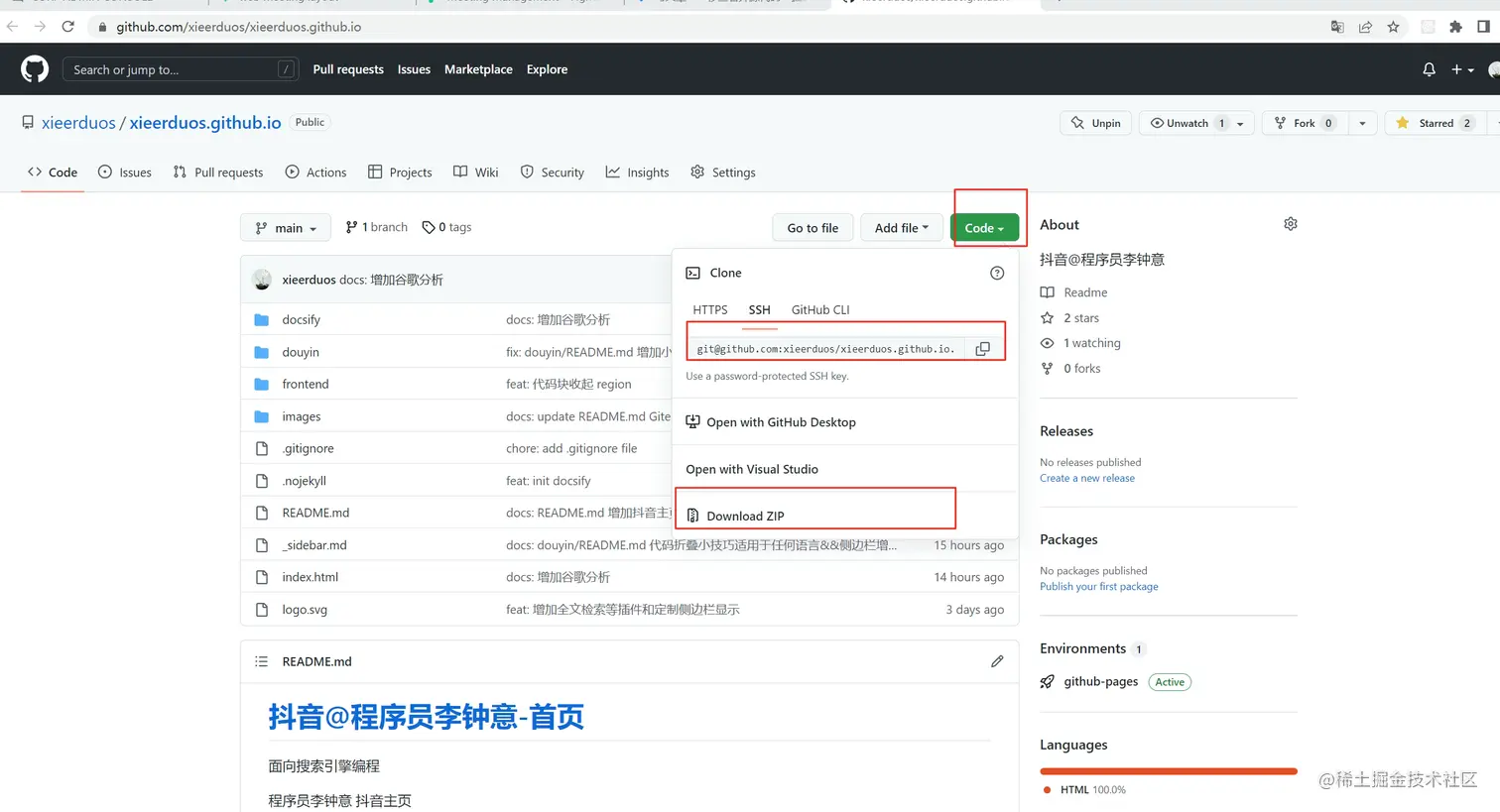Click the docsify folder icon

[262, 319]
